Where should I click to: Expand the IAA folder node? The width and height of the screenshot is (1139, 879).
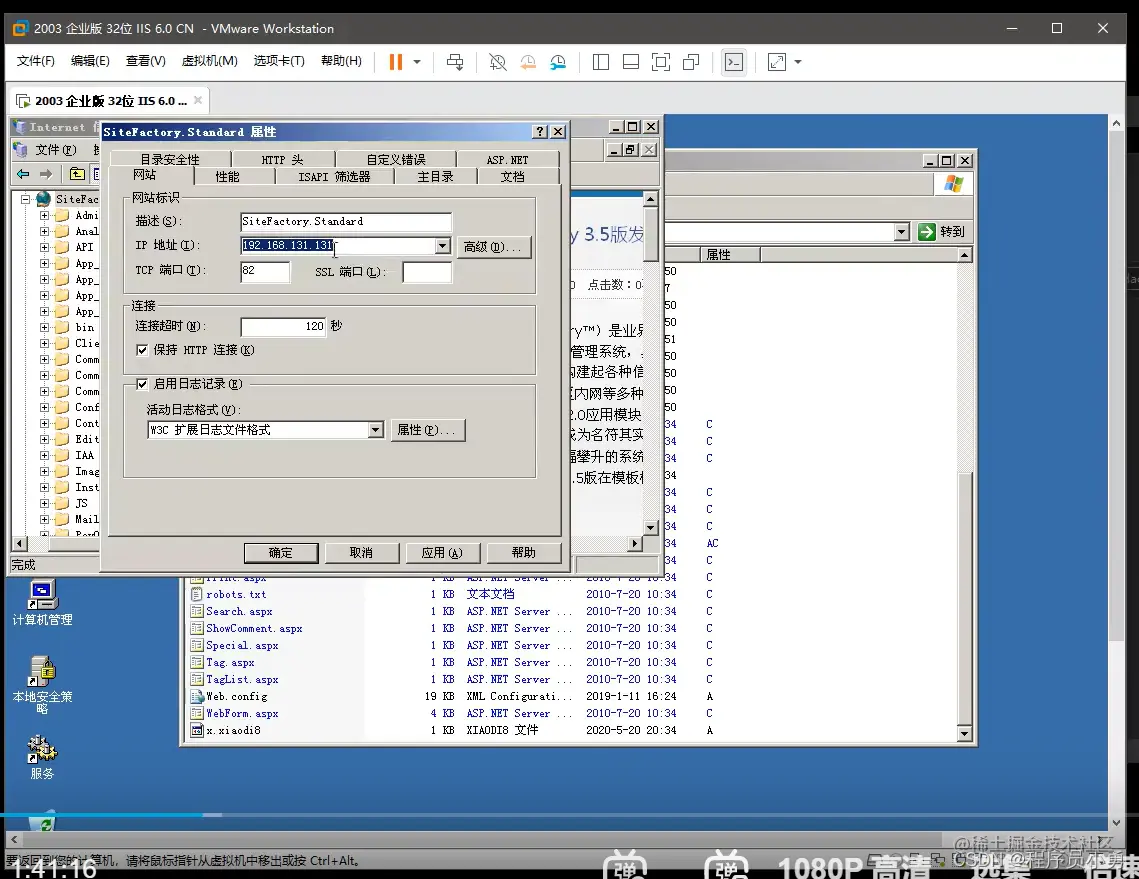[44, 455]
